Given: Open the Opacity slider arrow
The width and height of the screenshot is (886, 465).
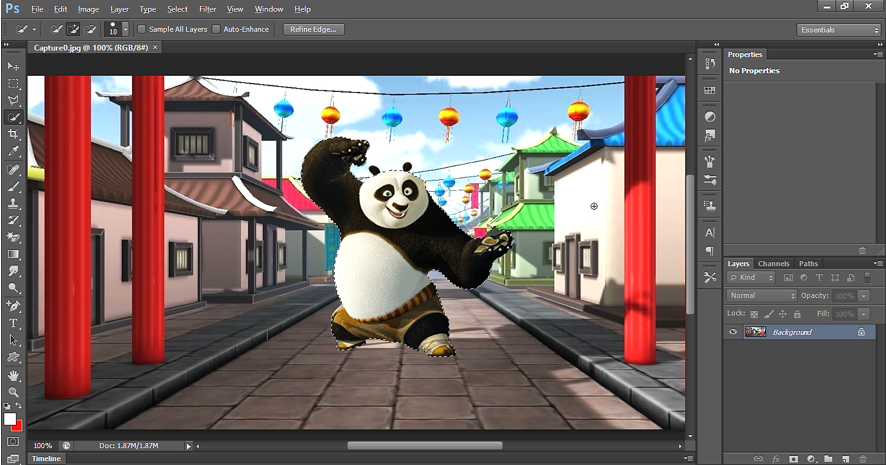Looking at the screenshot, I should [x=863, y=295].
